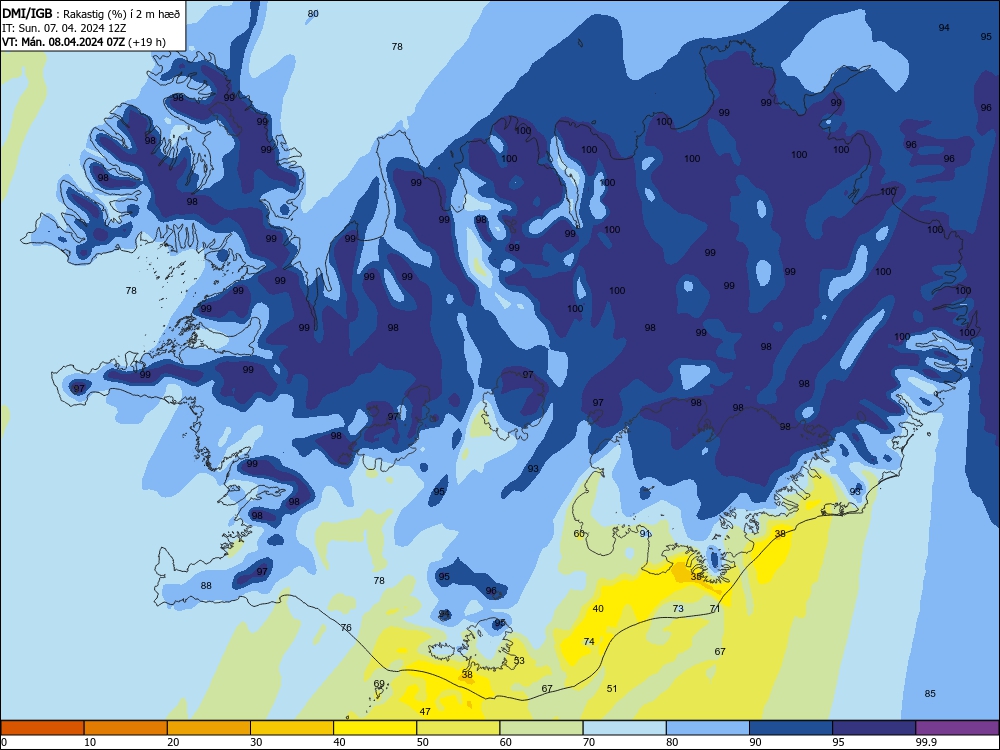Click the 90–95% dark blue legend swatch
The width and height of the screenshot is (1000, 750).
pyautogui.click(x=791, y=728)
